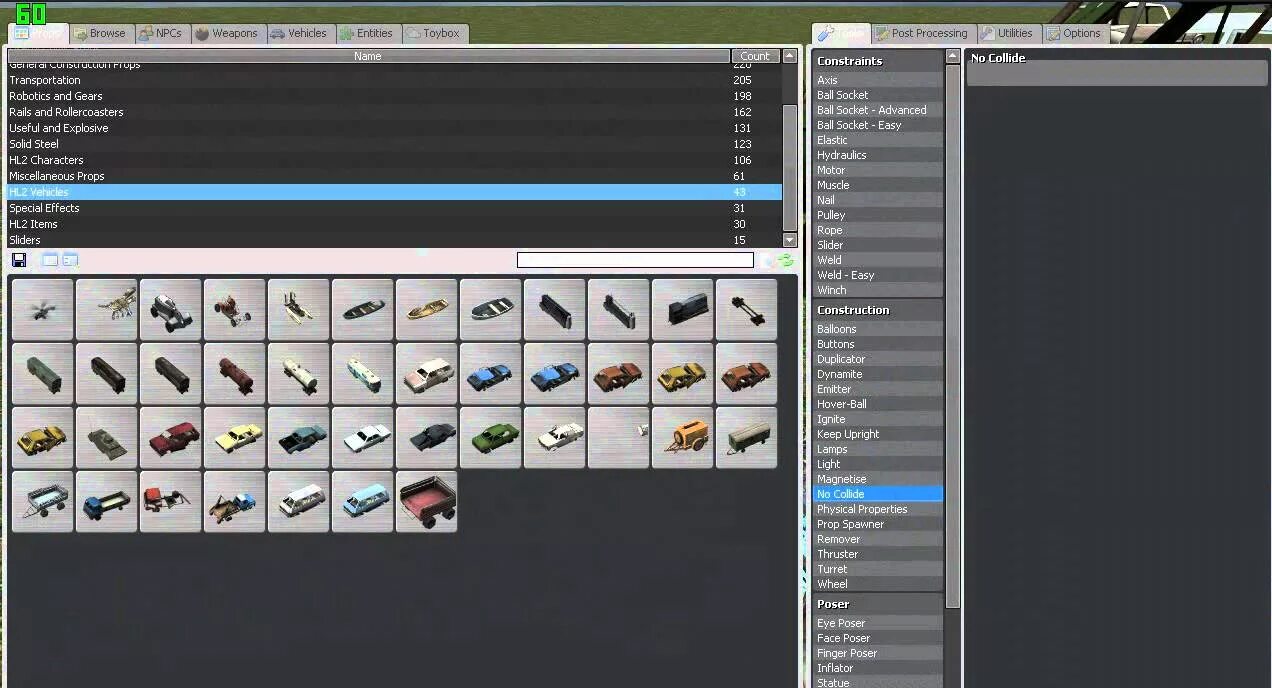Choose the Thruster tool
Screen dimensions: 1272x688
click(878, 554)
